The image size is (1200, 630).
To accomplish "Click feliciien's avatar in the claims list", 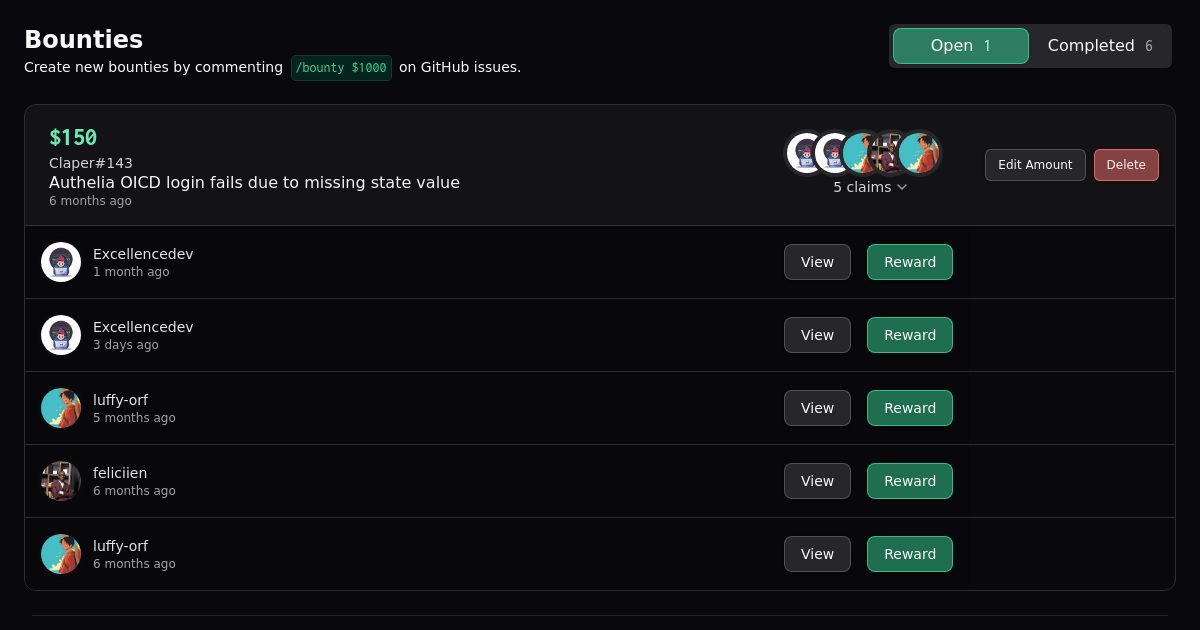I will point(61,481).
